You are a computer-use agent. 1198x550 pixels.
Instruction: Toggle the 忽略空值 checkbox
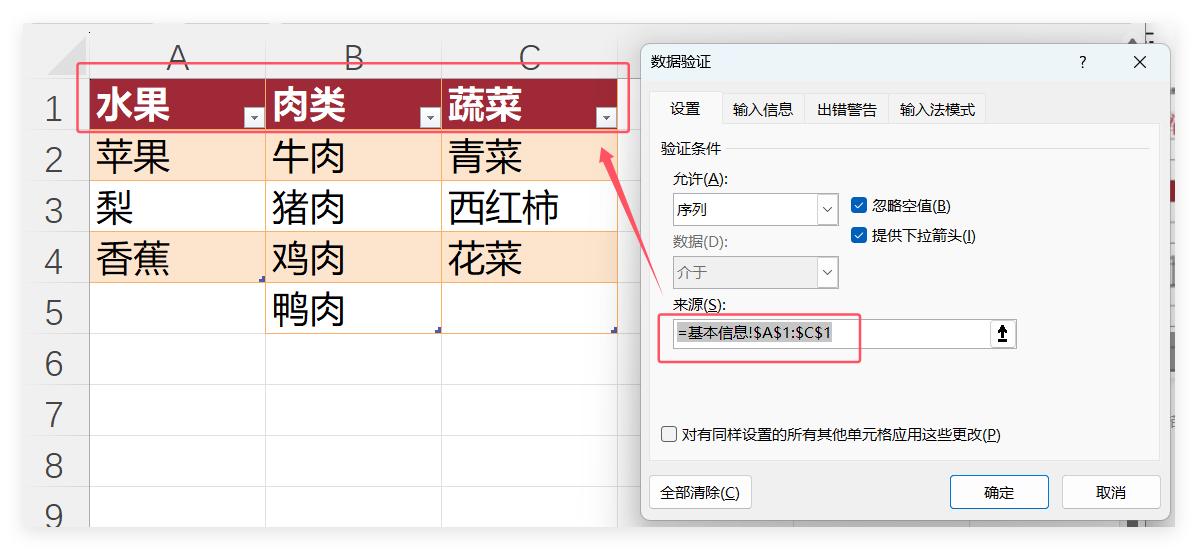pyautogui.click(x=859, y=205)
